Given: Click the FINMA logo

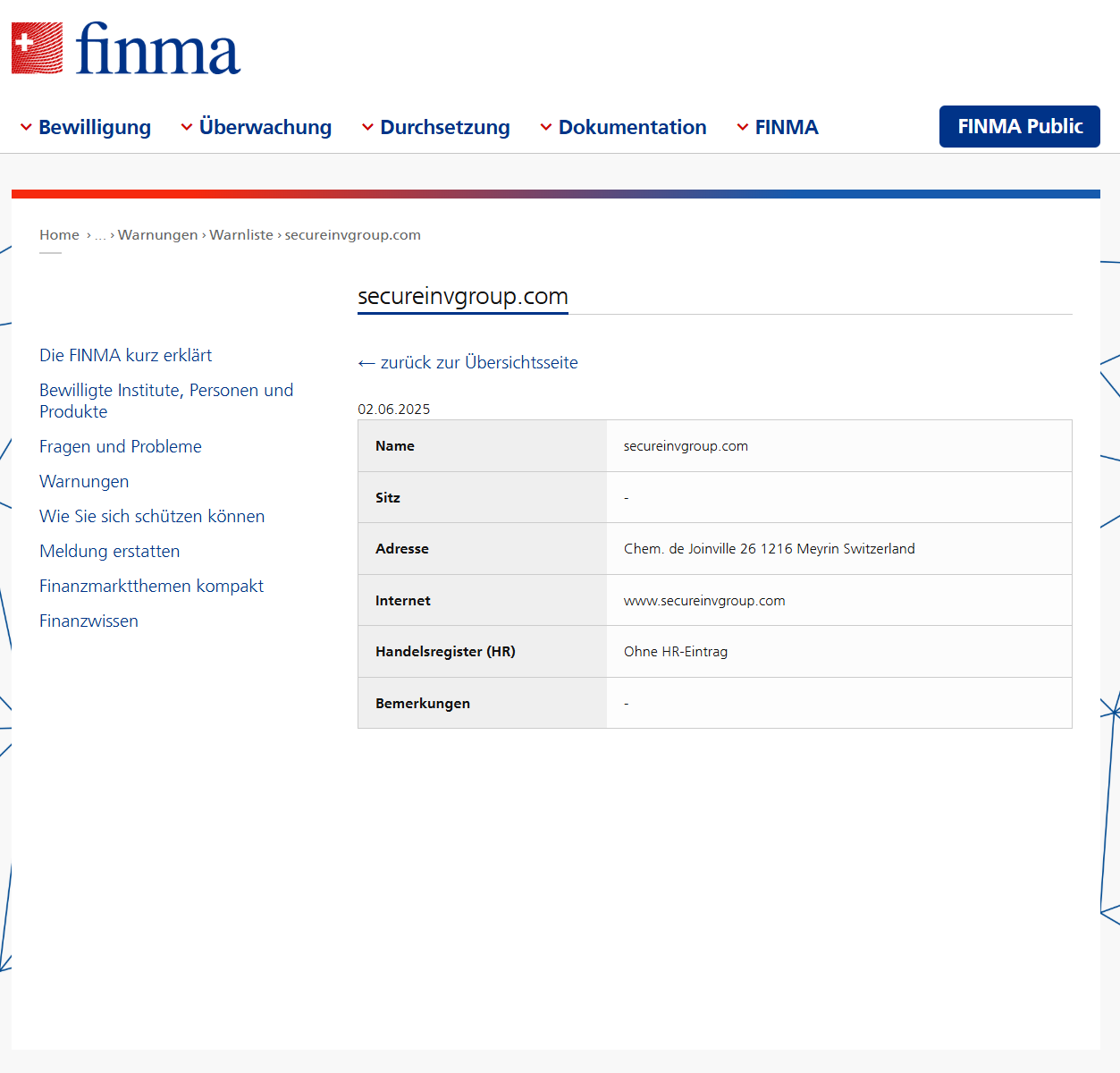Looking at the screenshot, I should 126,48.
